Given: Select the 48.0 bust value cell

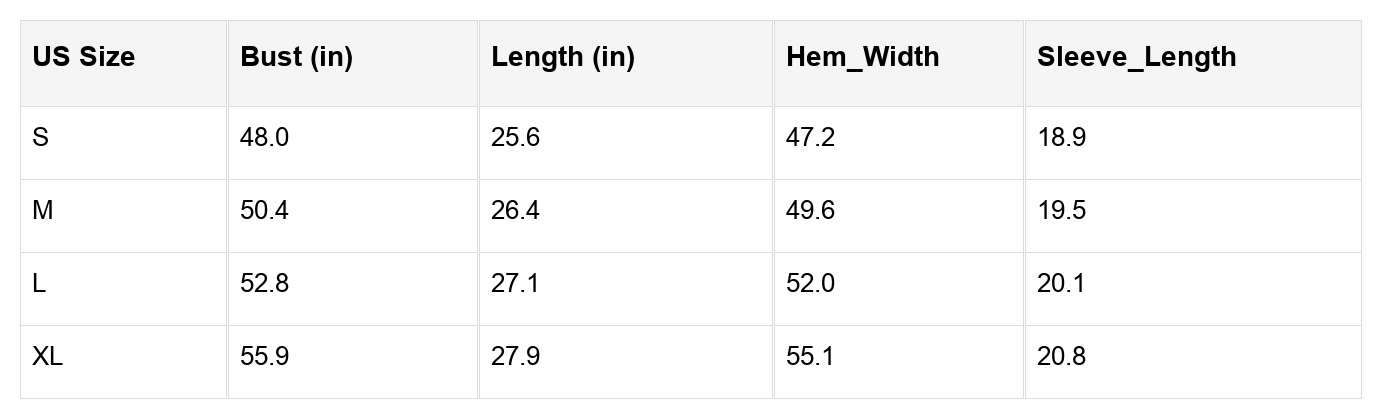Looking at the screenshot, I should point(264,138).
